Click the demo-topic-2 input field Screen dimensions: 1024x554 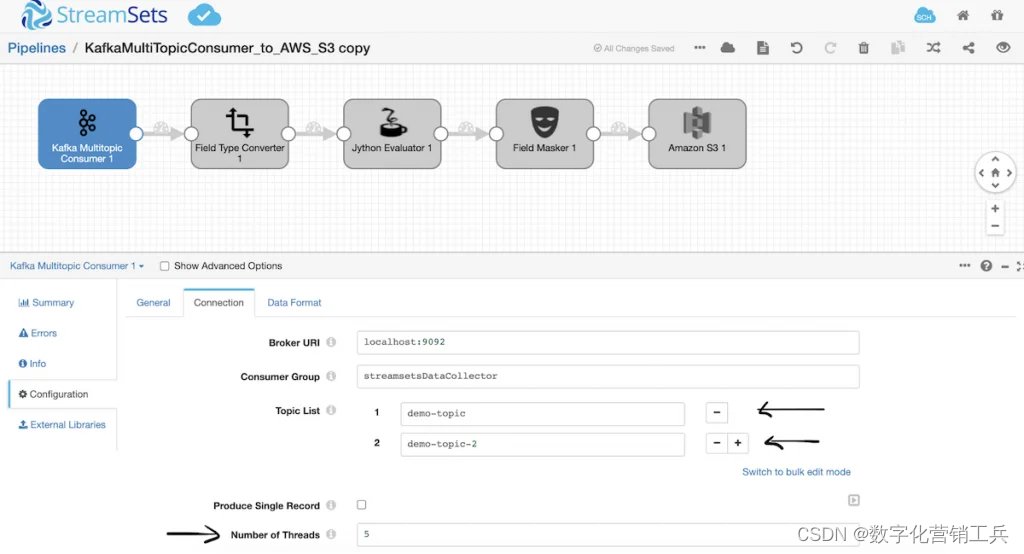click(543, 444)
